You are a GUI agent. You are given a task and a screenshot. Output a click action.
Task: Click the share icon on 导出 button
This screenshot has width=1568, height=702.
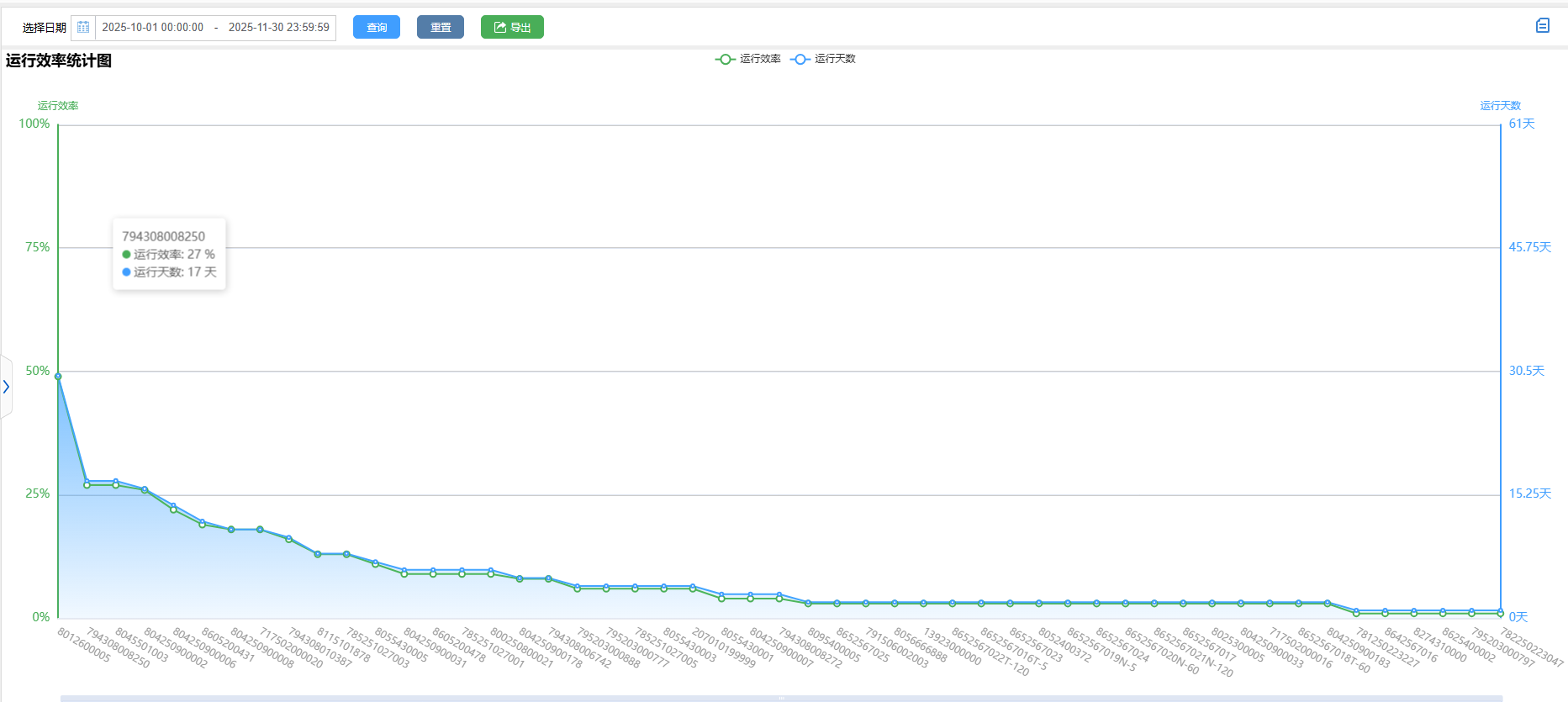coord(499,28)
